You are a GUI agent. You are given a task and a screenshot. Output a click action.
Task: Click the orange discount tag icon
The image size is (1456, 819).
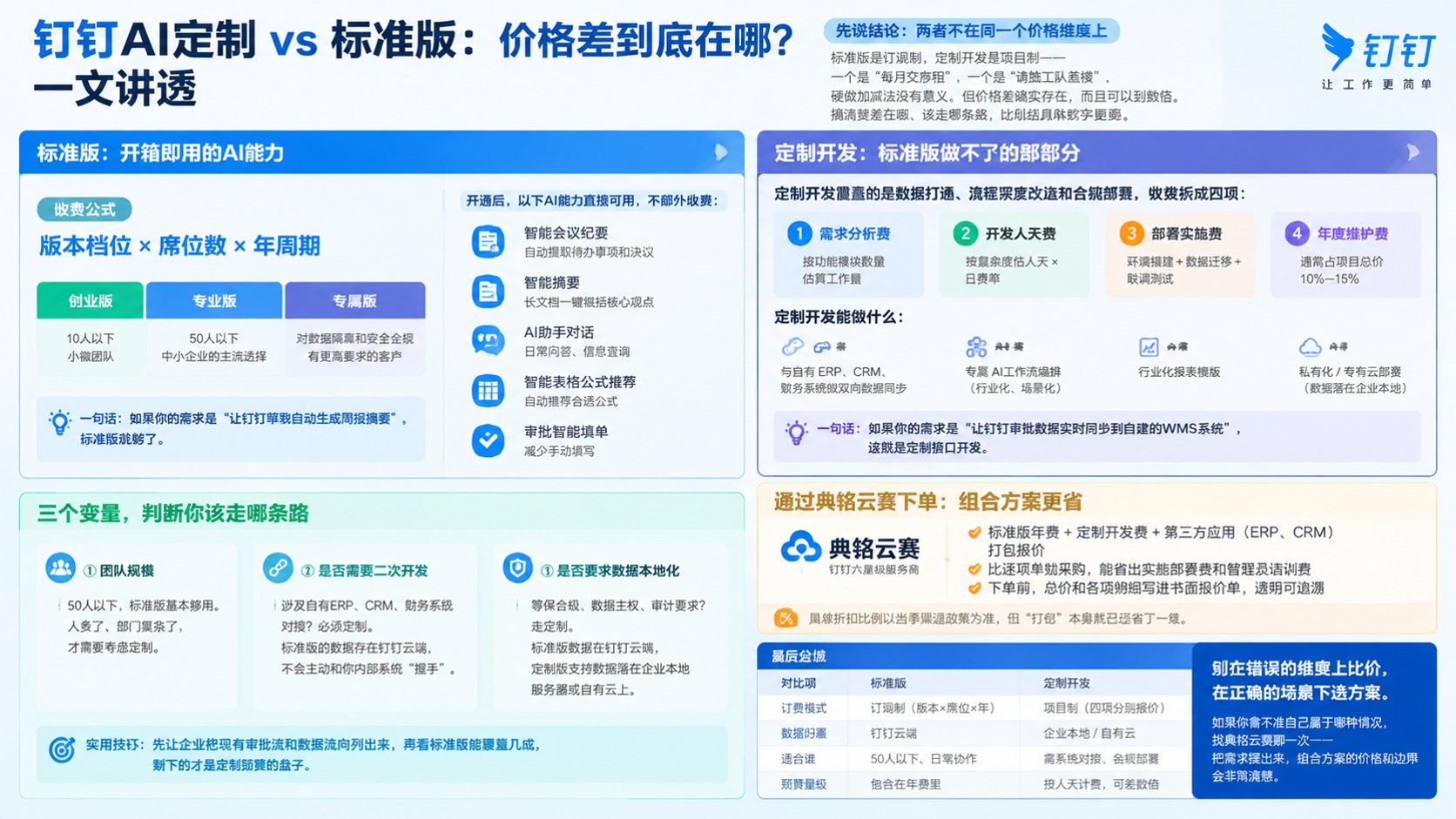785,618
